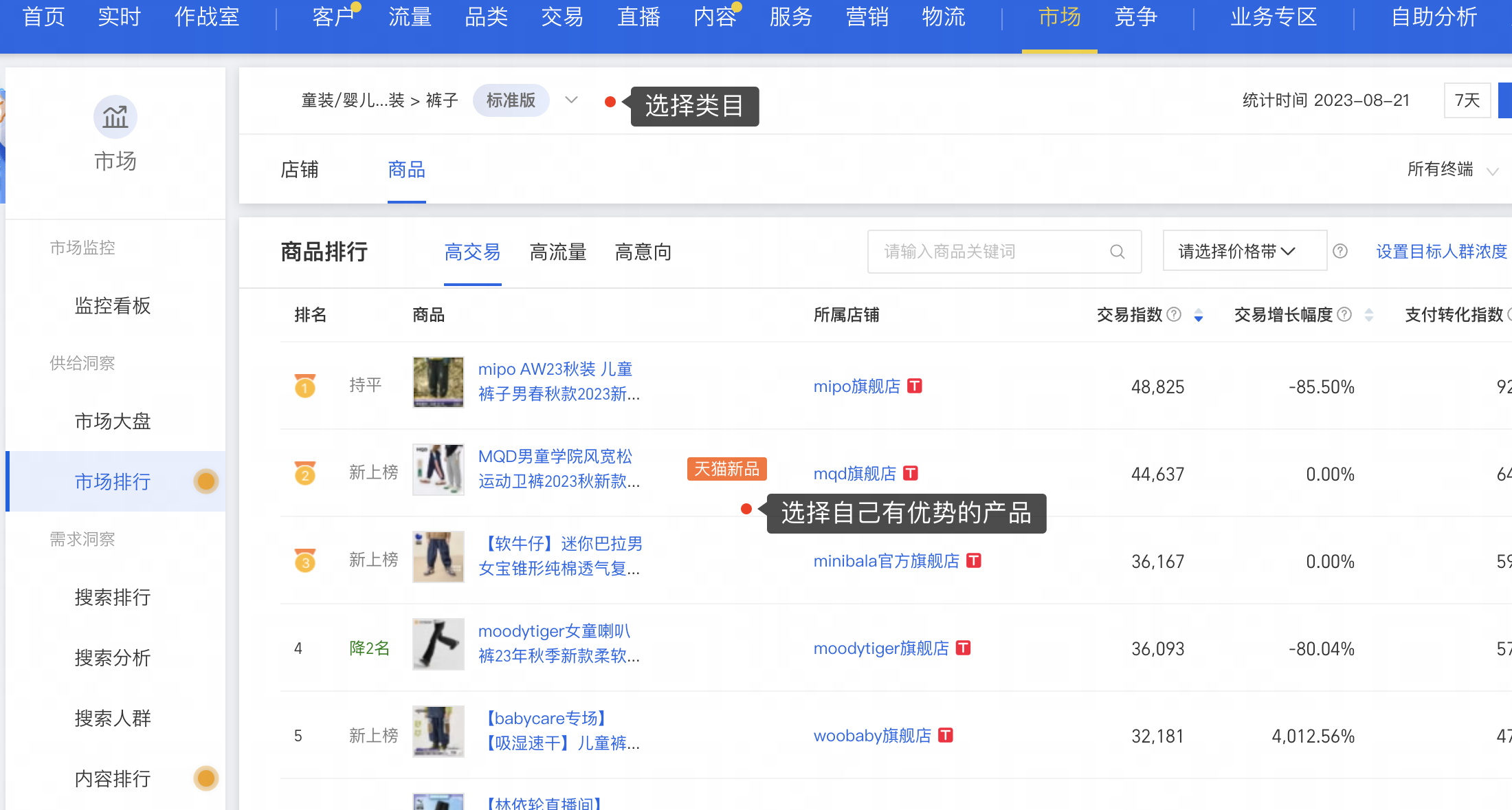The height and width of the screenshot is (810, 1512).
Task: Open moodytiger女童喇叭裤 product link
Action: [559, 643]
